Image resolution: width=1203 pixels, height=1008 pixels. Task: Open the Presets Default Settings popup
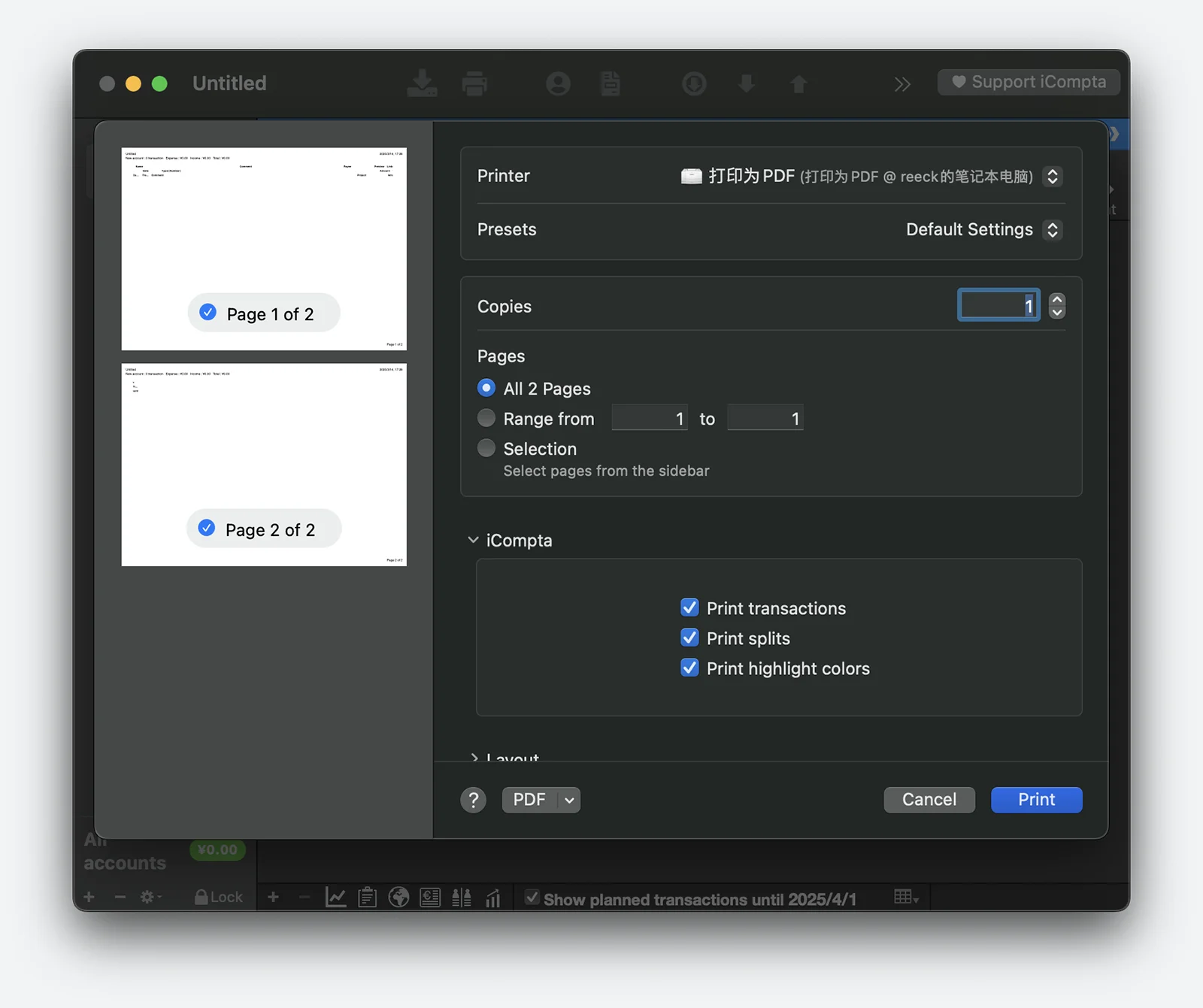[1053, 229]
